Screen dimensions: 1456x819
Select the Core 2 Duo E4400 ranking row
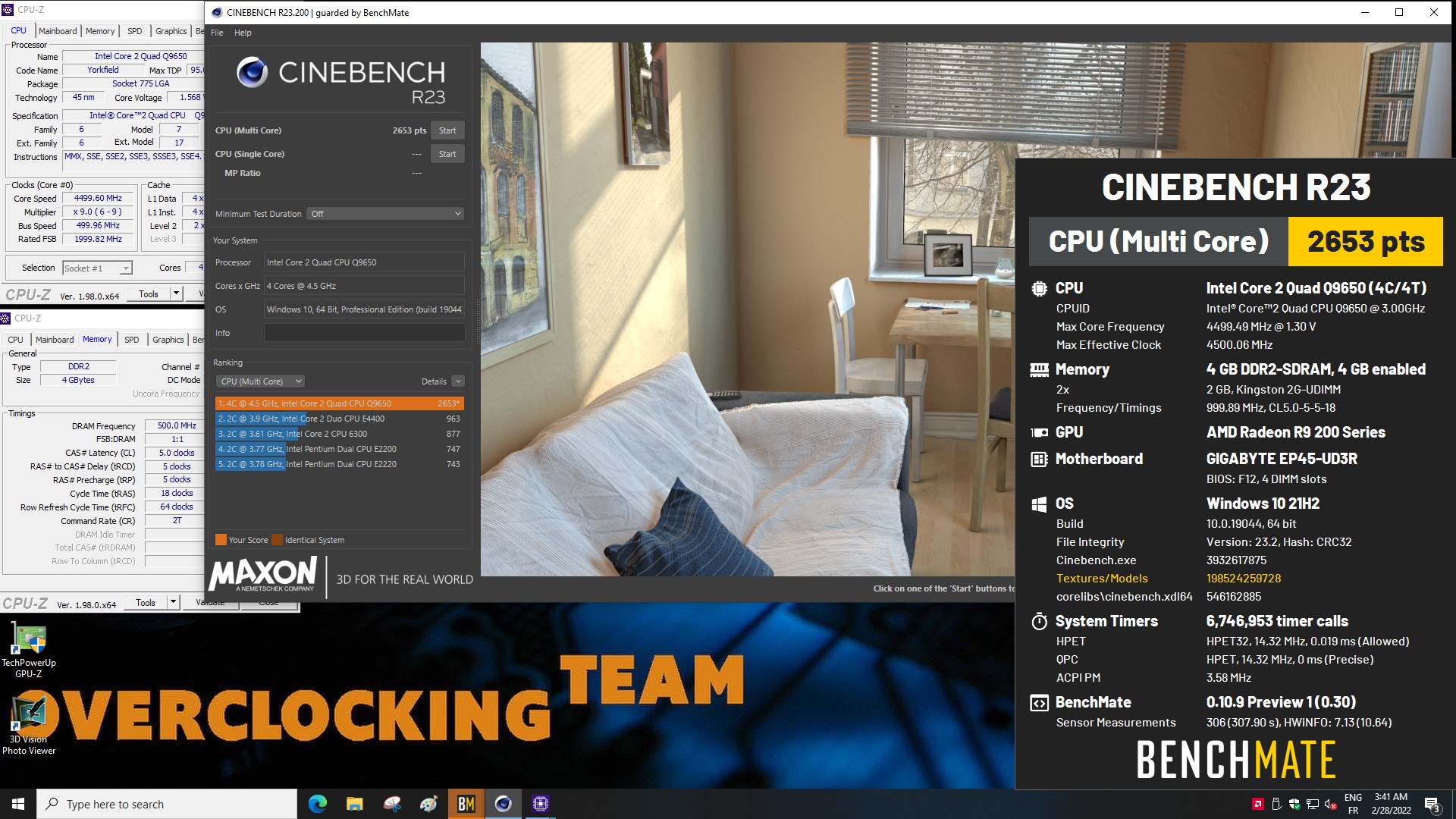[x=340, y=419]
